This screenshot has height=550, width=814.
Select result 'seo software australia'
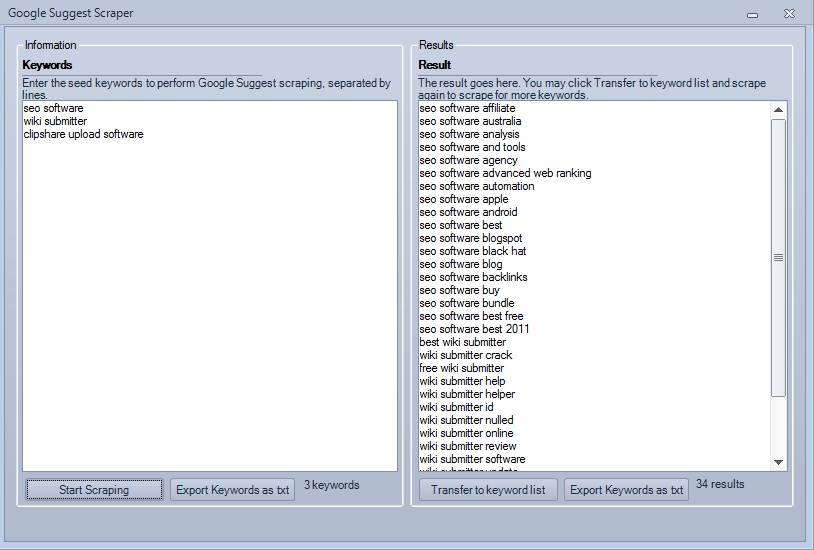click(x=470, y=121)
